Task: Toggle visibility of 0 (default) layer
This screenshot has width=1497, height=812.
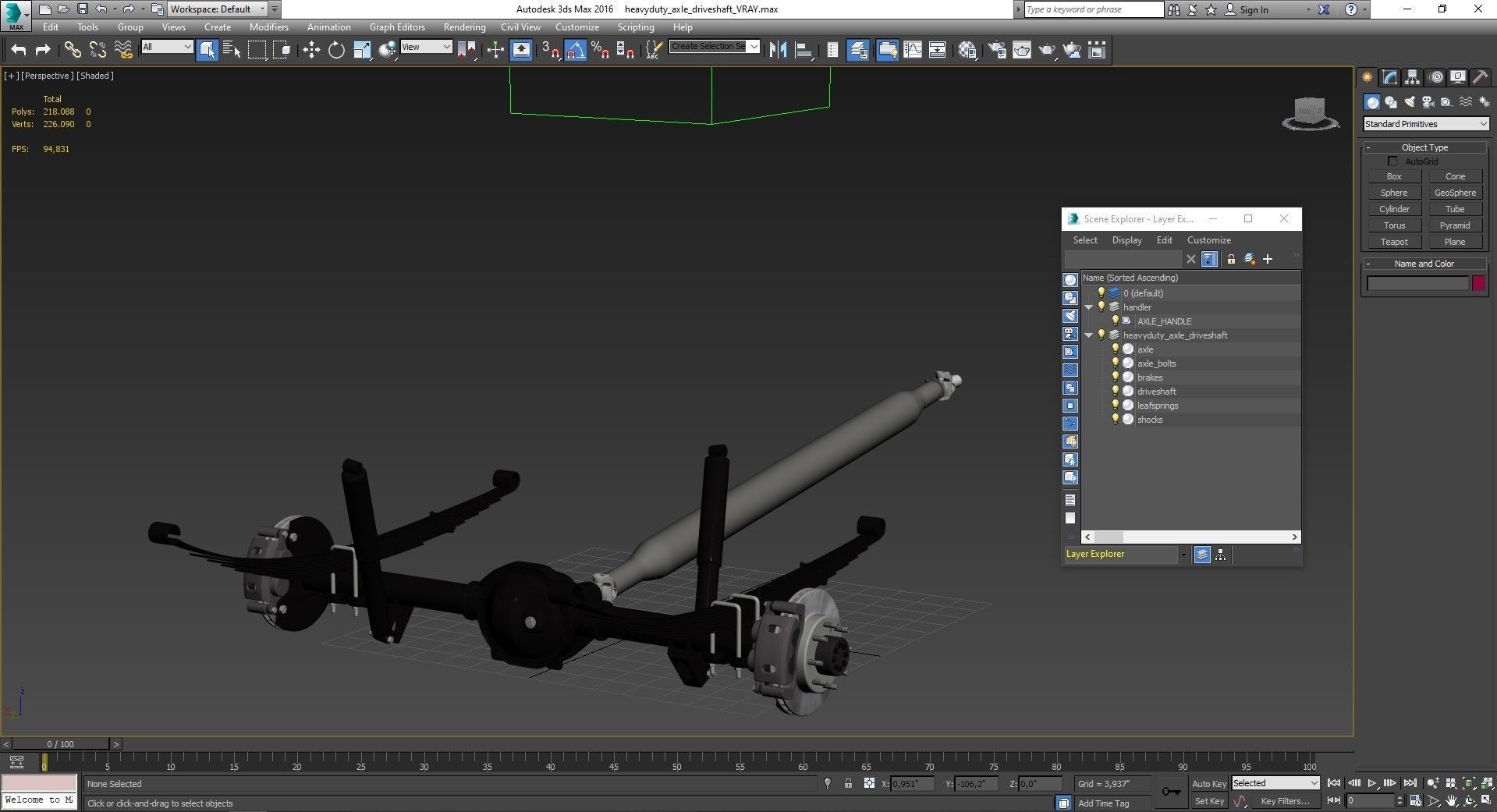Action: point(1101,293)
